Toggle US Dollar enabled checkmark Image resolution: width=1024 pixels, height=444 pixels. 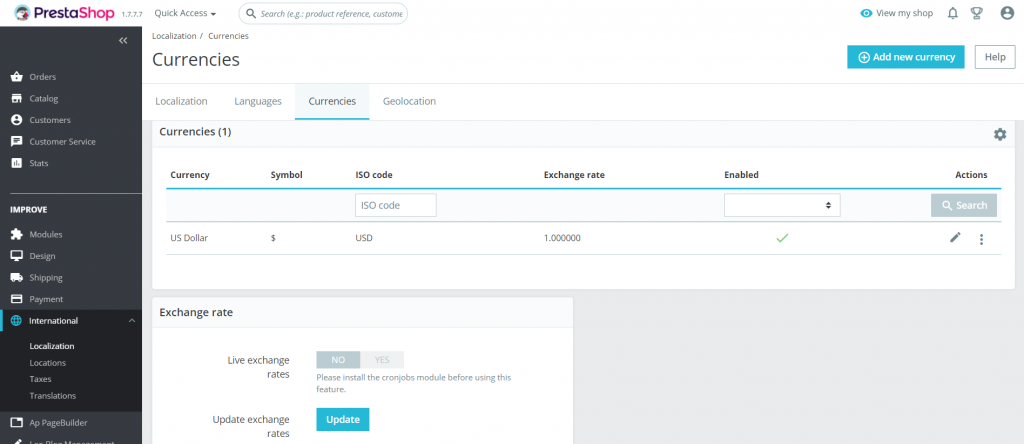click(x=782, y=238)
